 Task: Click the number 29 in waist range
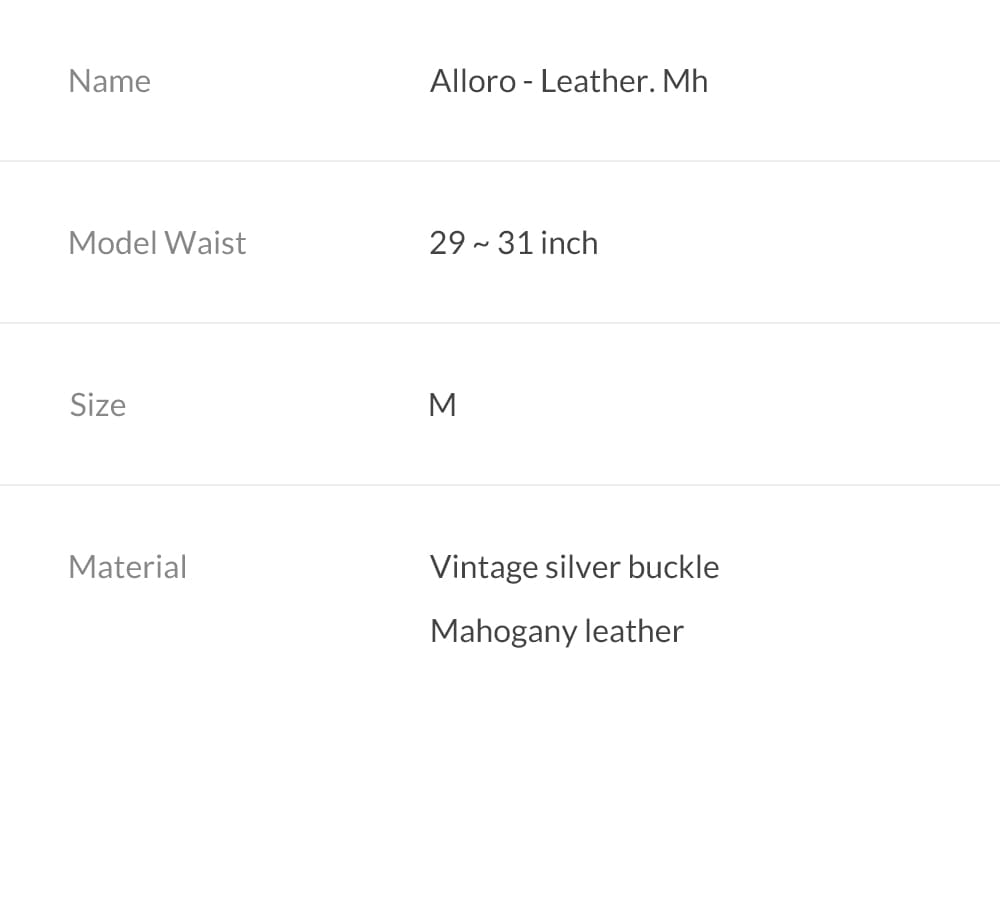tap(447, 243)
